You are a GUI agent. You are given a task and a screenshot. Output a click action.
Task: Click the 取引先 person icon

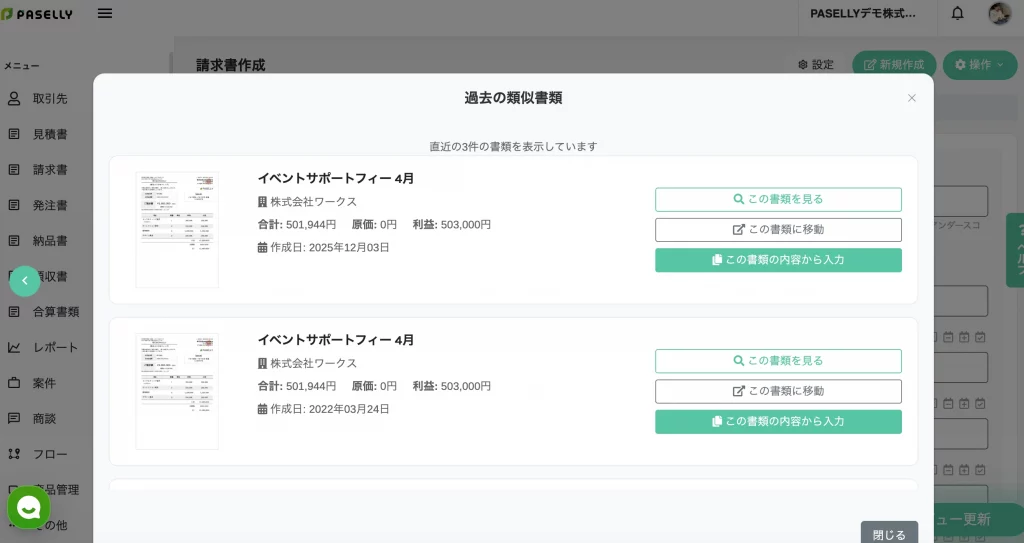(x=14, y=98)
